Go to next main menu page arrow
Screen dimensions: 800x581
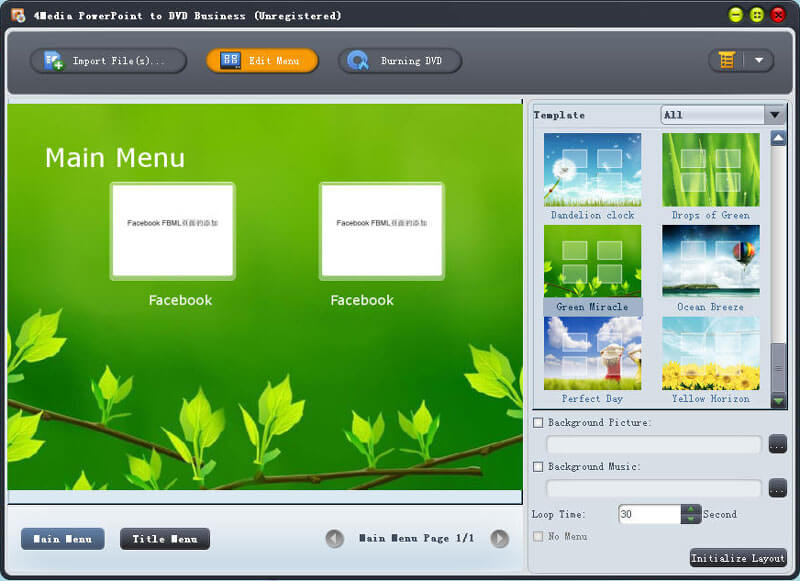click(500, 539)
